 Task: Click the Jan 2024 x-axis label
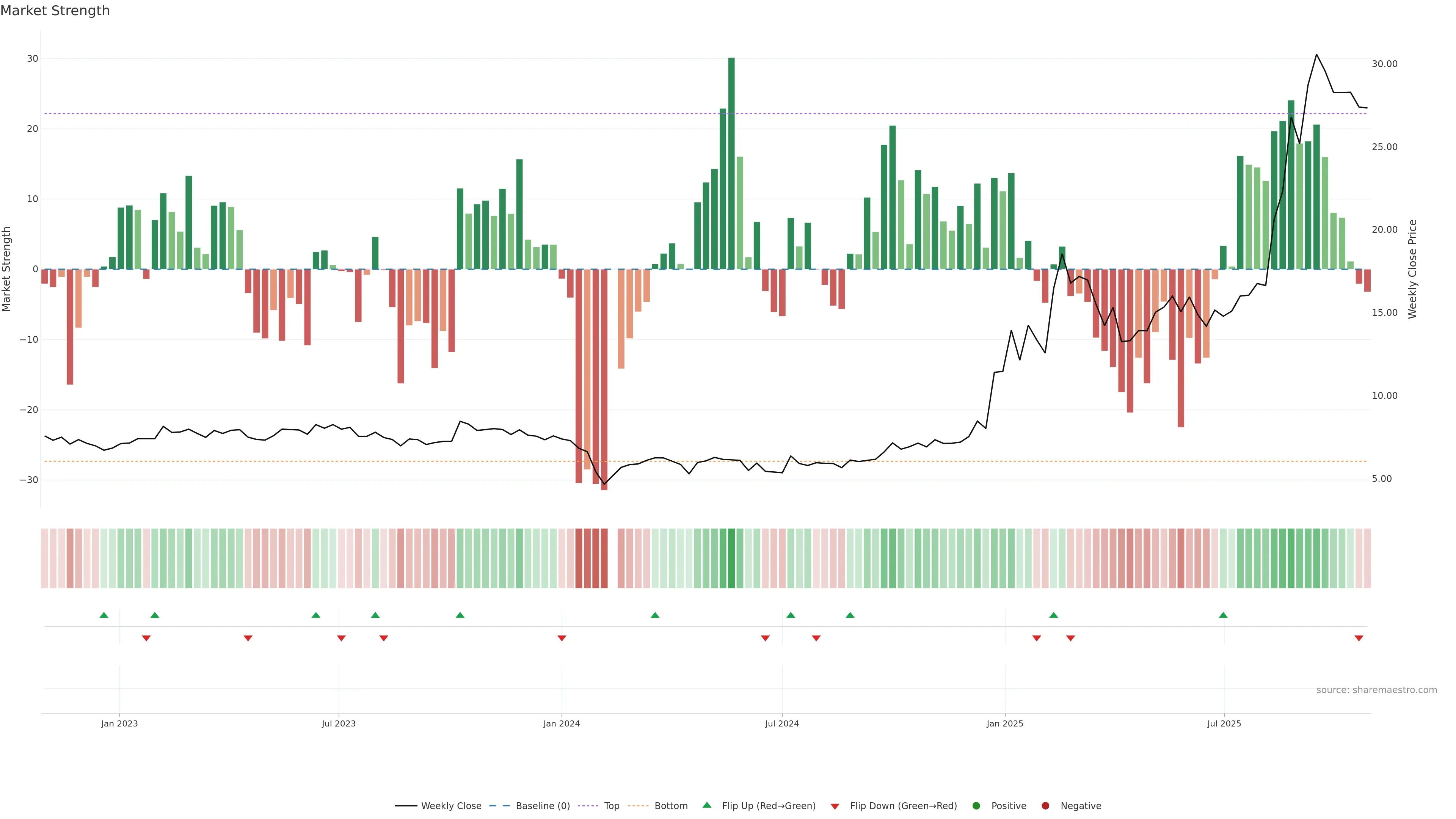click(561, 723)
